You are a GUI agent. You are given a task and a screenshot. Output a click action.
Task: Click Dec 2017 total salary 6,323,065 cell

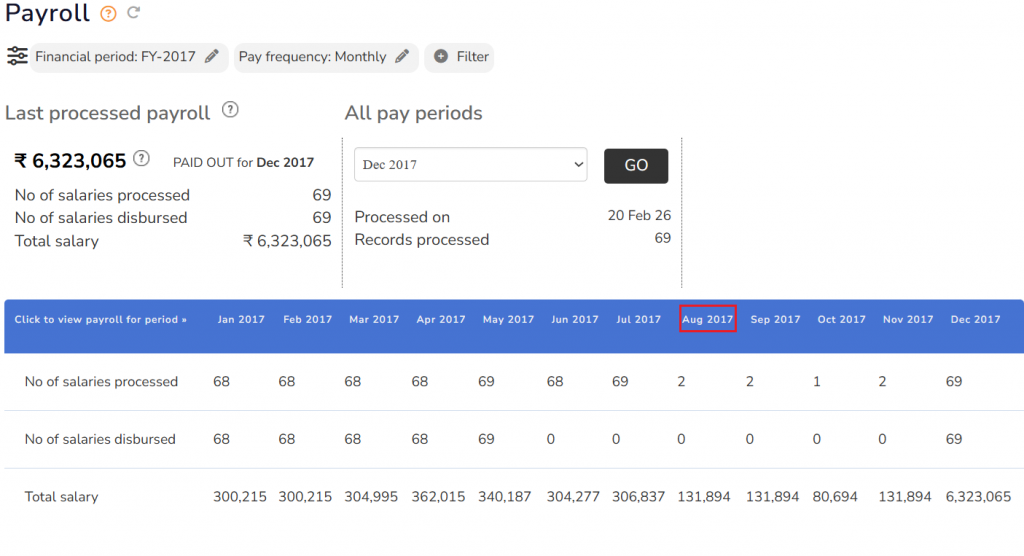coord(978,497)
